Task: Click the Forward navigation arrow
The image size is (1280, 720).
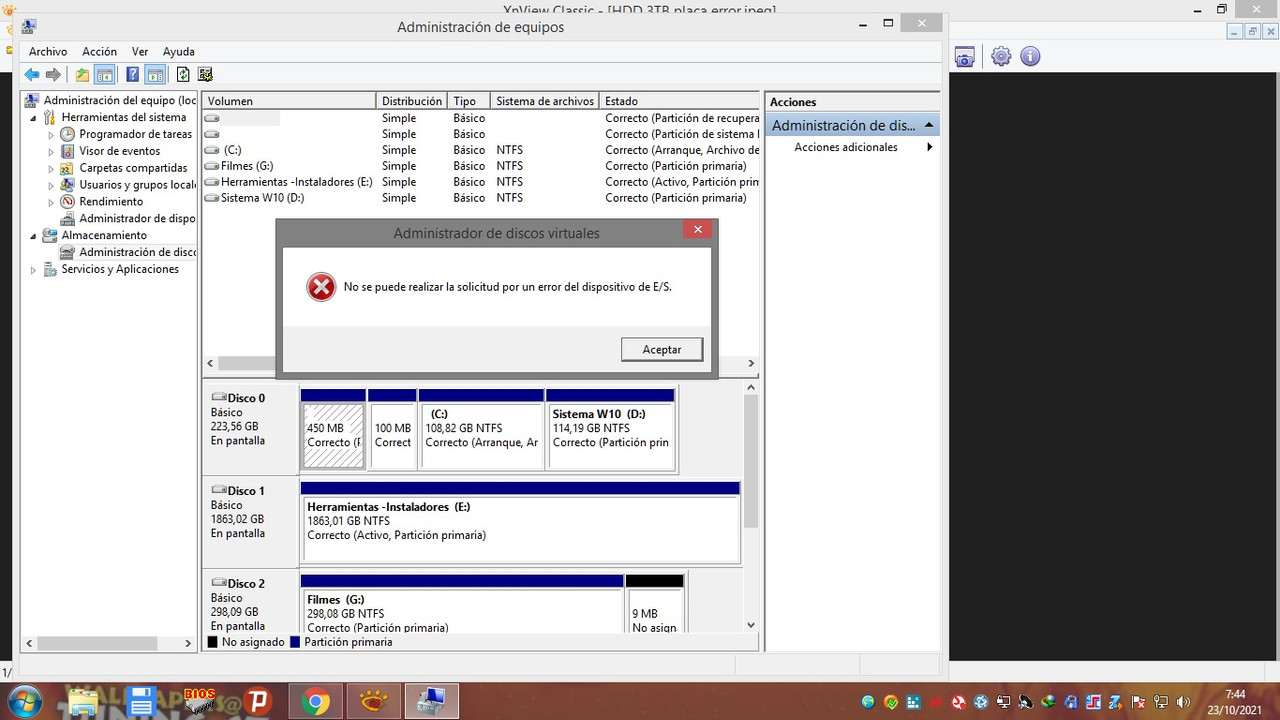Action: click(54, 73)
